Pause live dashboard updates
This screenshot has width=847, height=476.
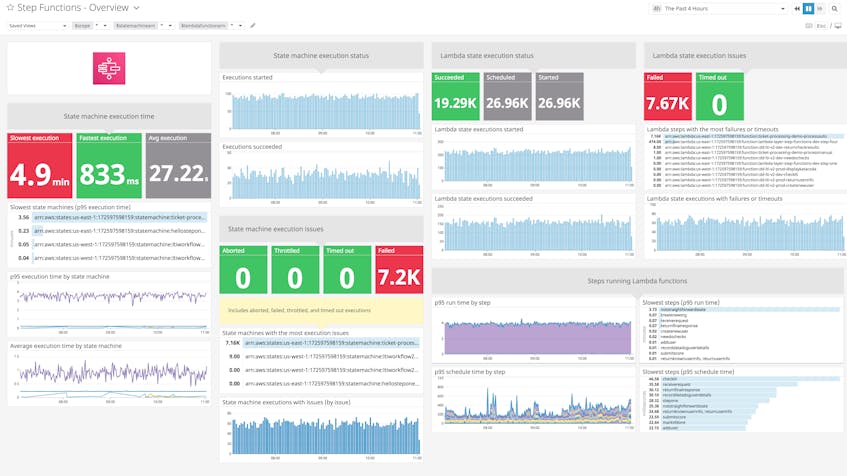coord(809,9)
